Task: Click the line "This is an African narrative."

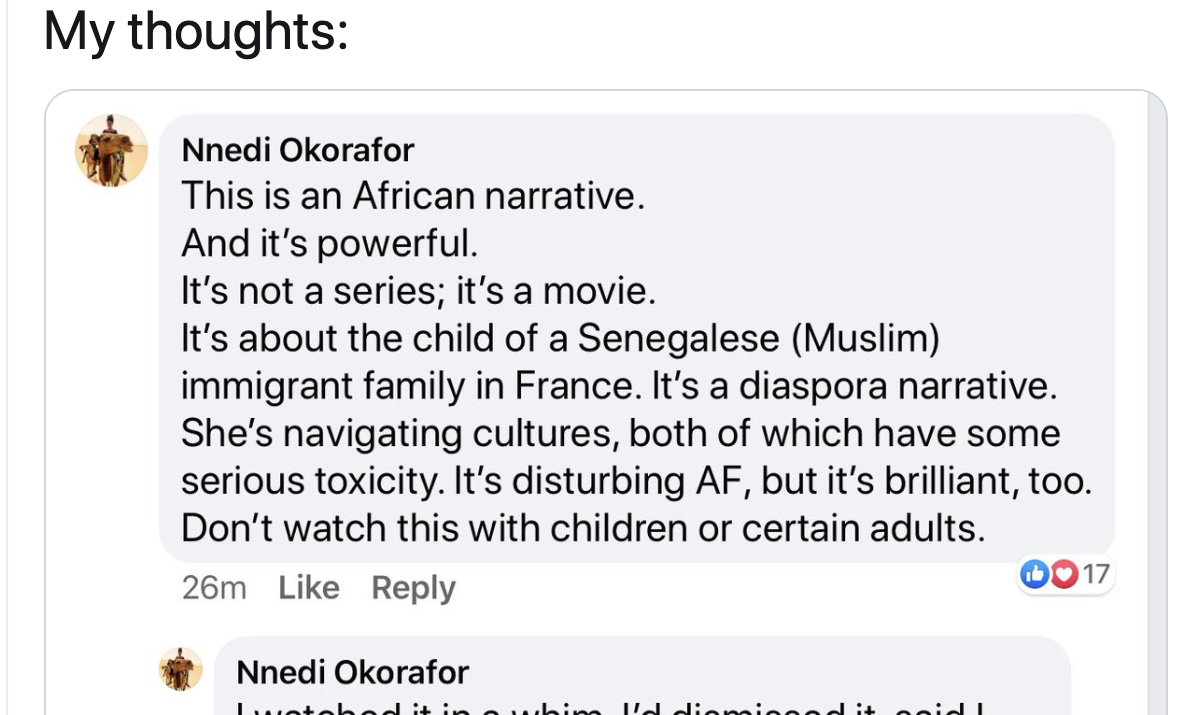Action: tap(408, 196)
